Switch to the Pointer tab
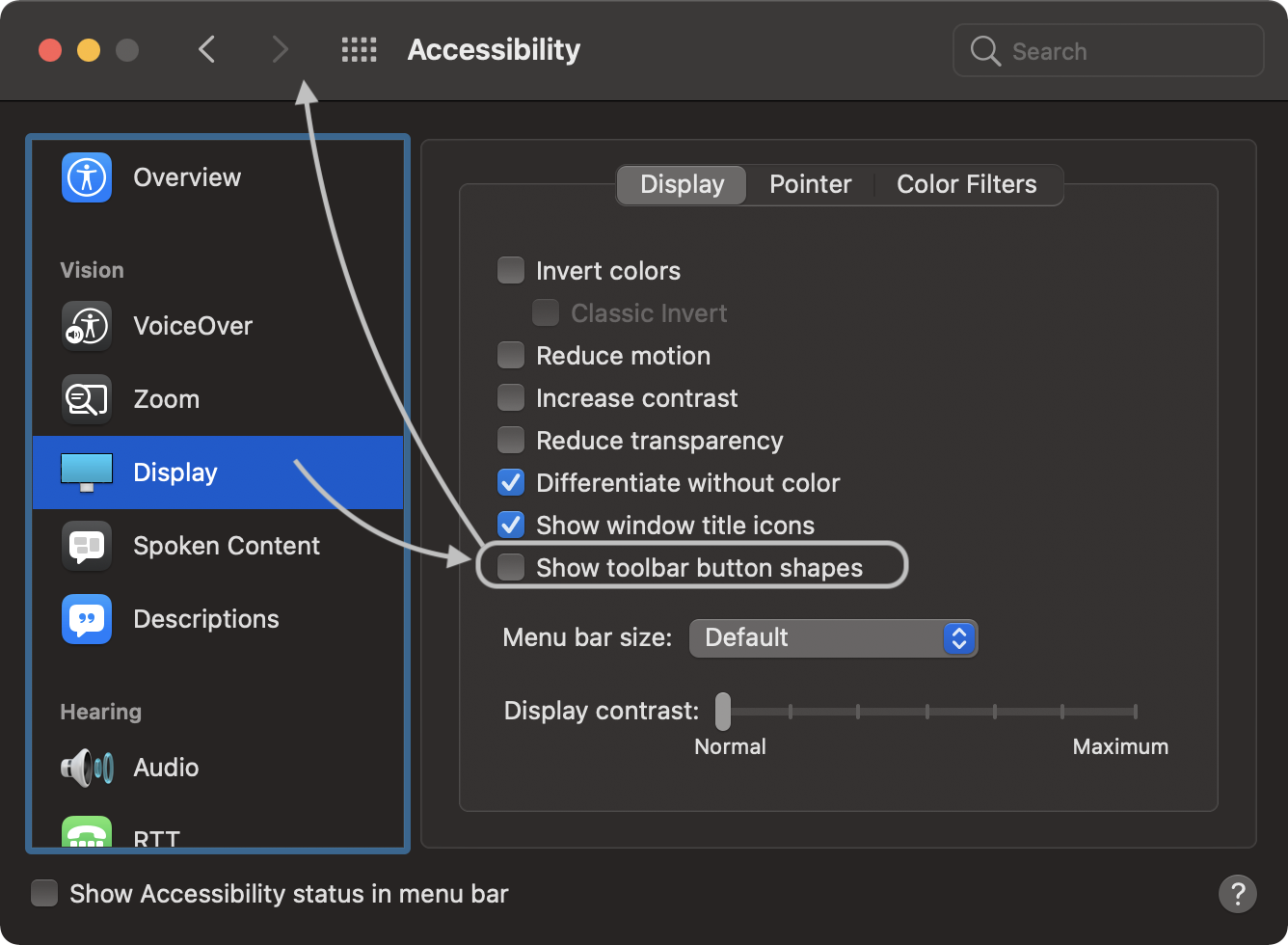The image size is (1288, 945). pyautogui.click(x=810, y=185)
